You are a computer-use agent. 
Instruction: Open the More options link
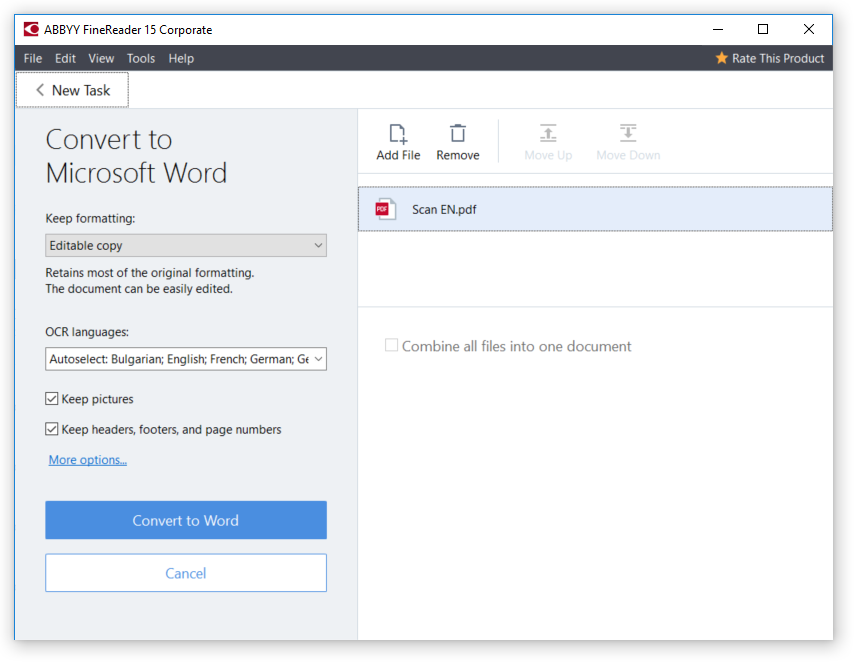pyautogui.click(x=87, y=461)
